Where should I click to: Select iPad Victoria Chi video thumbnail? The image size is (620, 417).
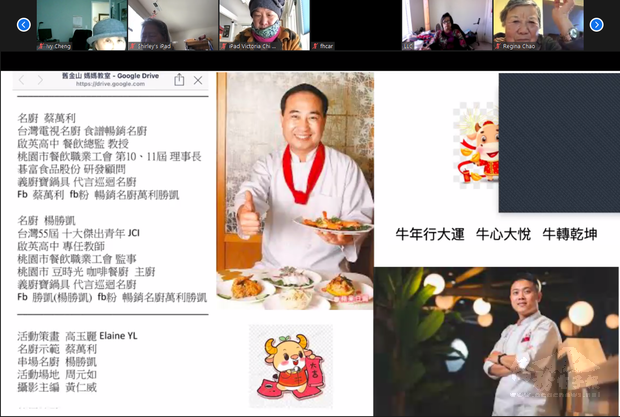click(x=265, y=25)
